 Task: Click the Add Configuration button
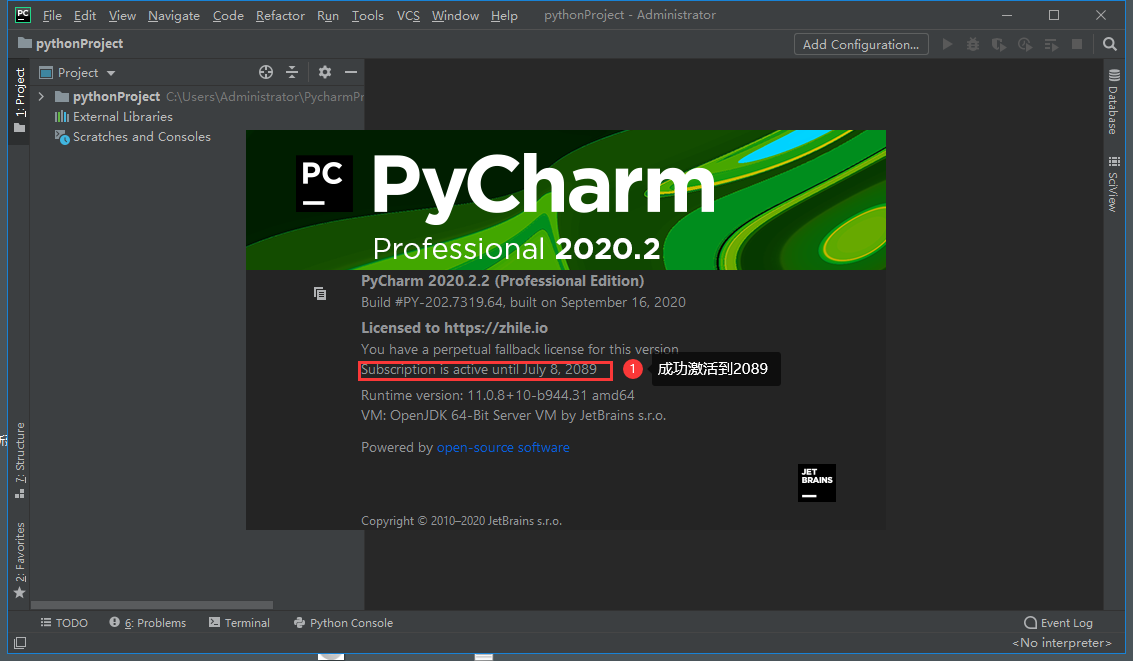(860, 44)
